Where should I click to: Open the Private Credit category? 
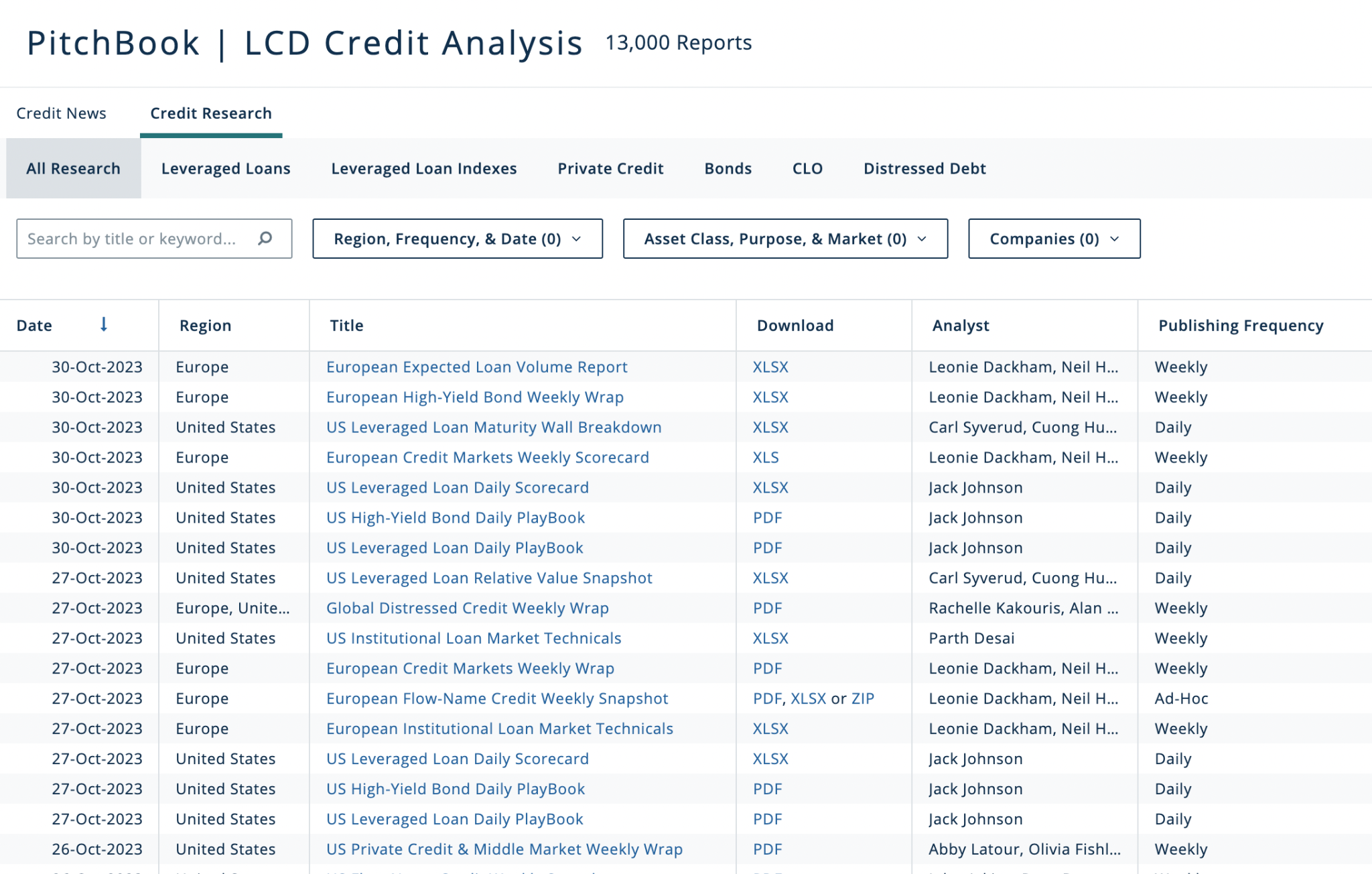(x=610, y=168)
